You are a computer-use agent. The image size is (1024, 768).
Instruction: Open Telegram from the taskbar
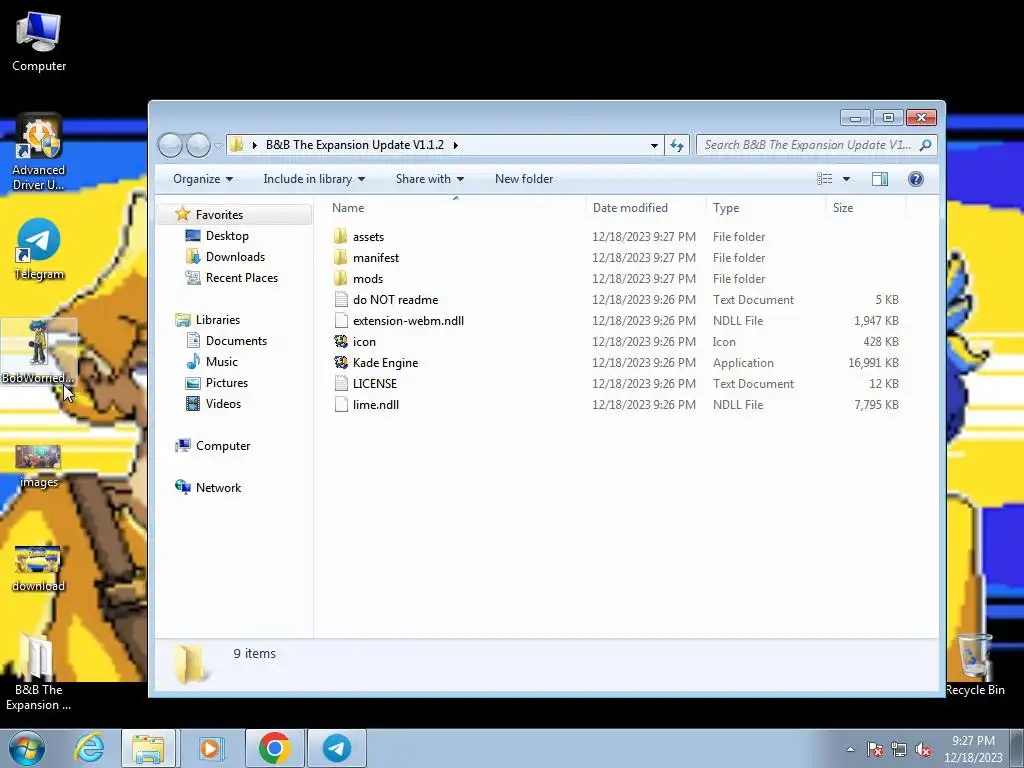[337, 748]
